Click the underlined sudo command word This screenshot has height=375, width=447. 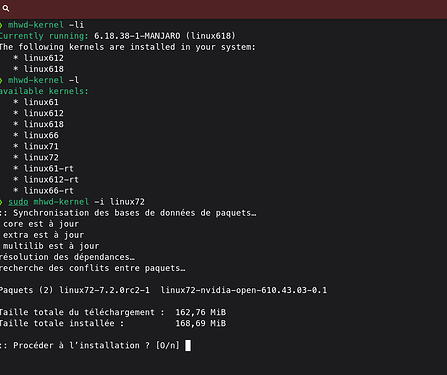pyautogui.click(x=18, y=202)
